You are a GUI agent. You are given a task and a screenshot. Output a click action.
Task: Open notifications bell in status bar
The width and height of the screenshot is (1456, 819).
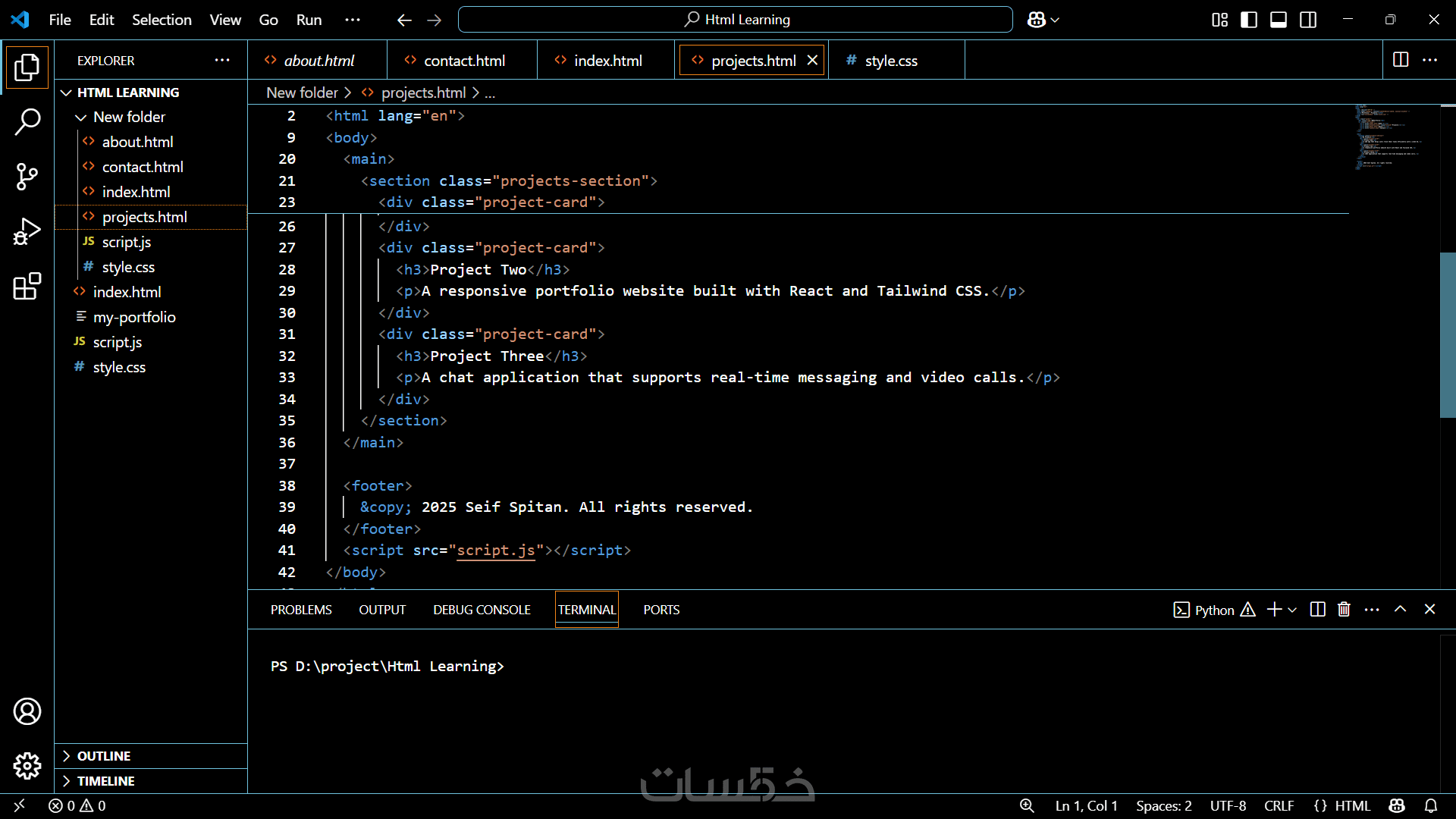coord(1431,805)
